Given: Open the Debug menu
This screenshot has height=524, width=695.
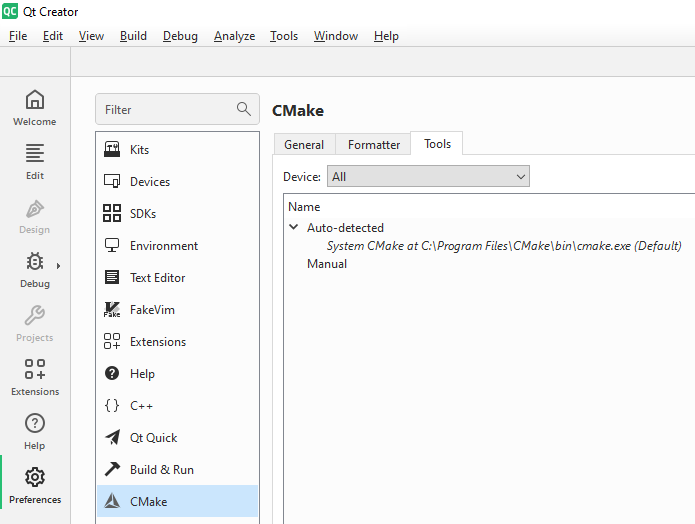Looking at the screenshot, I should coord(180,36).
